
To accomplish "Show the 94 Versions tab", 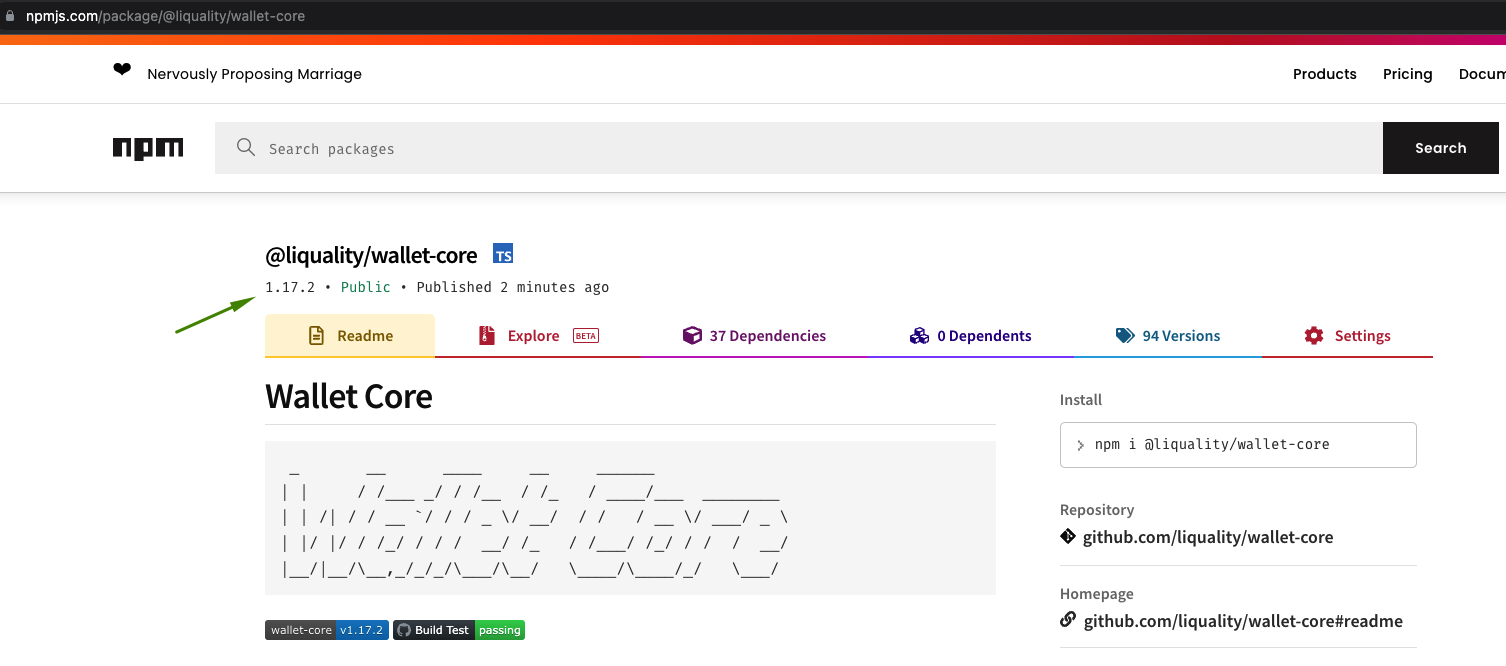I will tap(1168, 336).
